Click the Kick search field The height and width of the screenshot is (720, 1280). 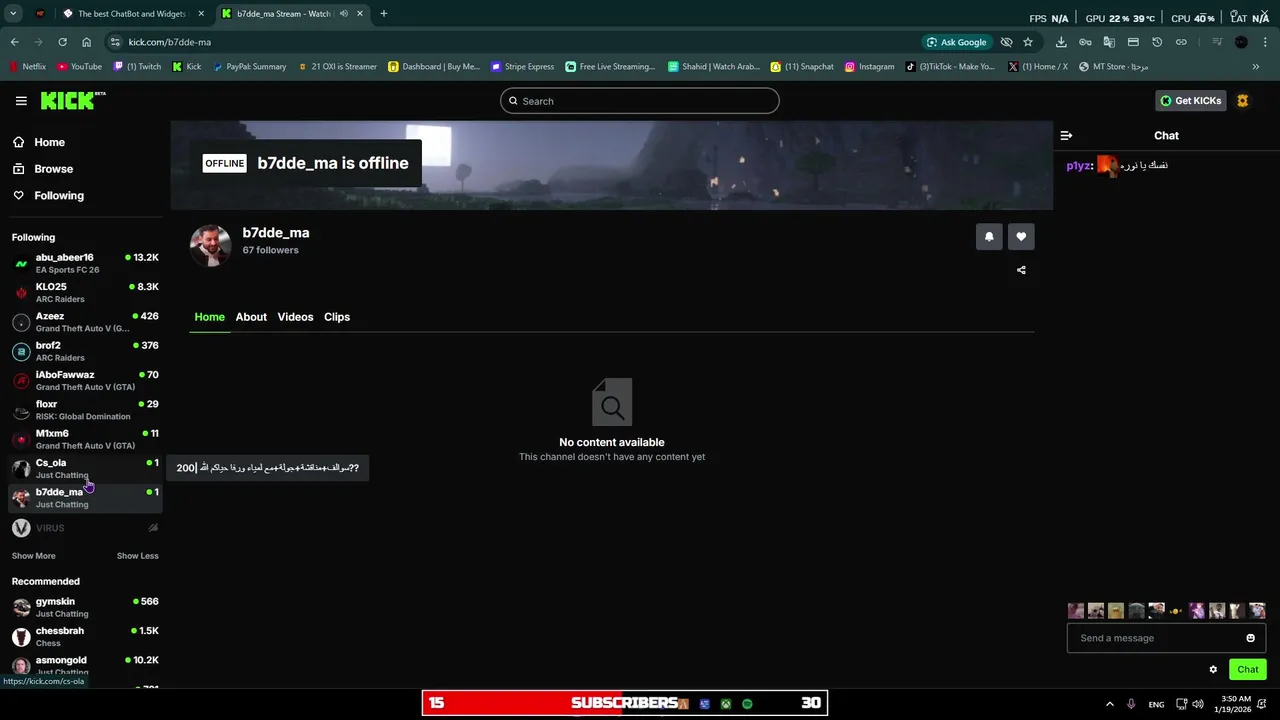pos(640,101)
